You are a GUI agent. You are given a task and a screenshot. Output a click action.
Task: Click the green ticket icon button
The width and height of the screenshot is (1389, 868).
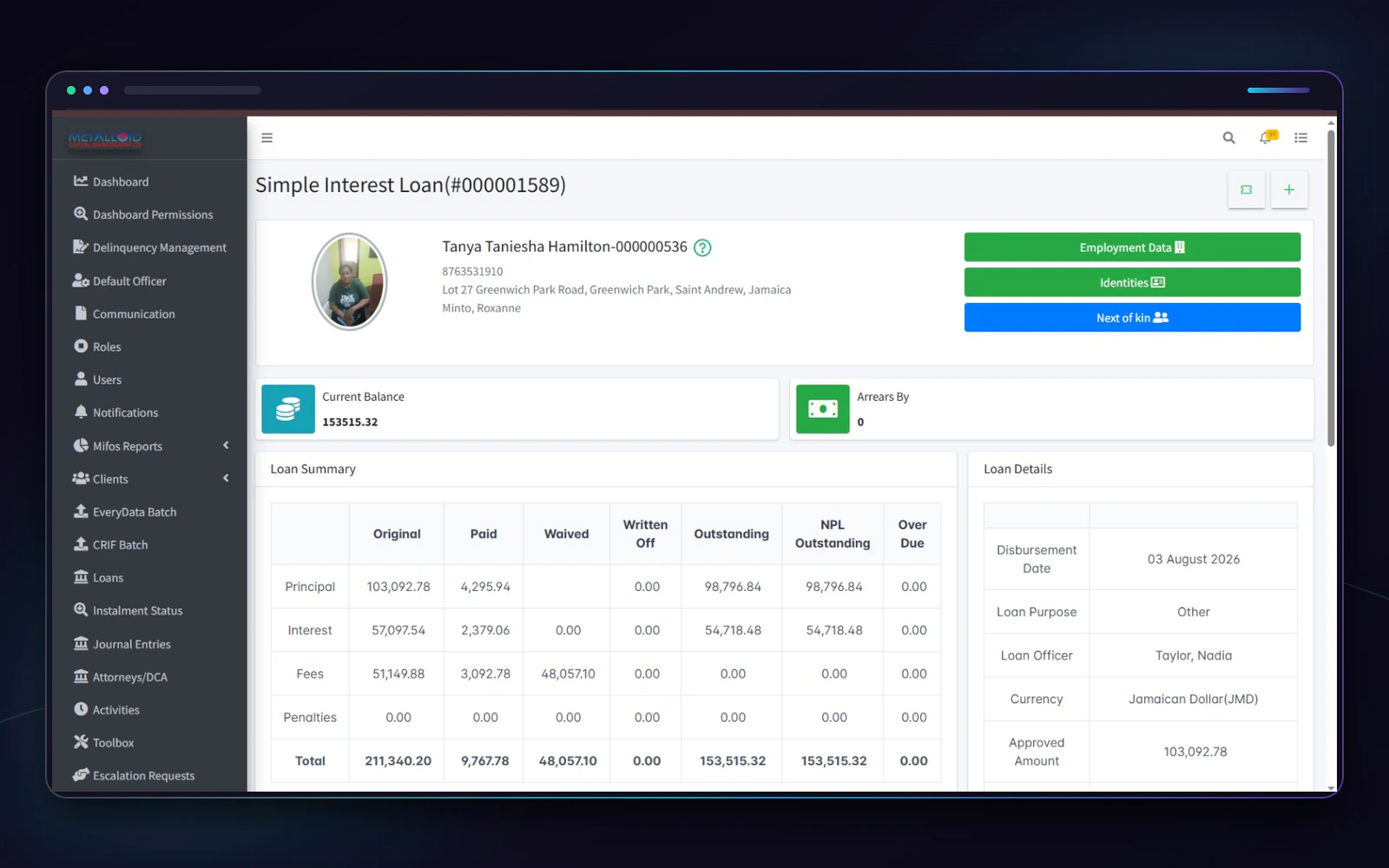[1247, 190]
